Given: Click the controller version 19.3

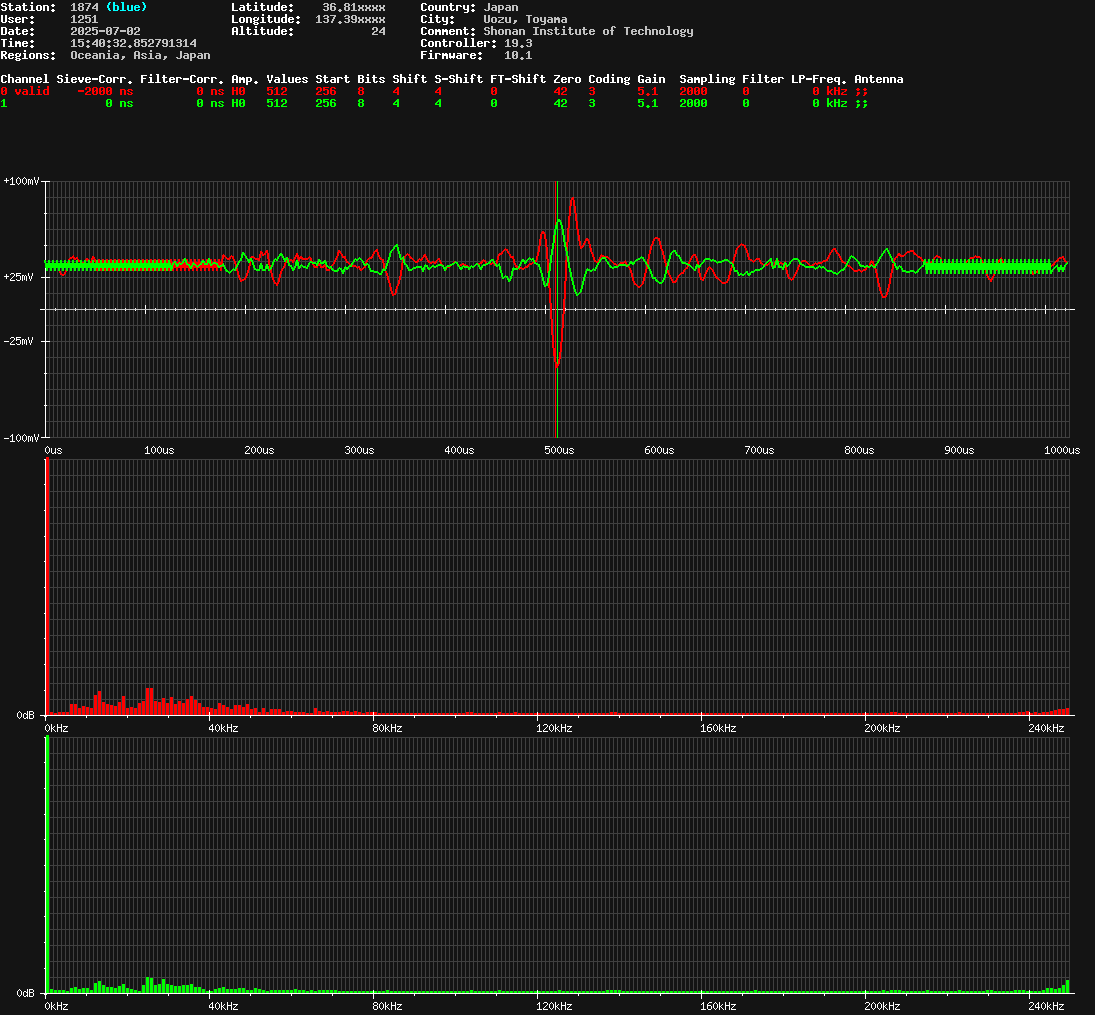Looking at the screenshot, I should [x=518, y=43].
